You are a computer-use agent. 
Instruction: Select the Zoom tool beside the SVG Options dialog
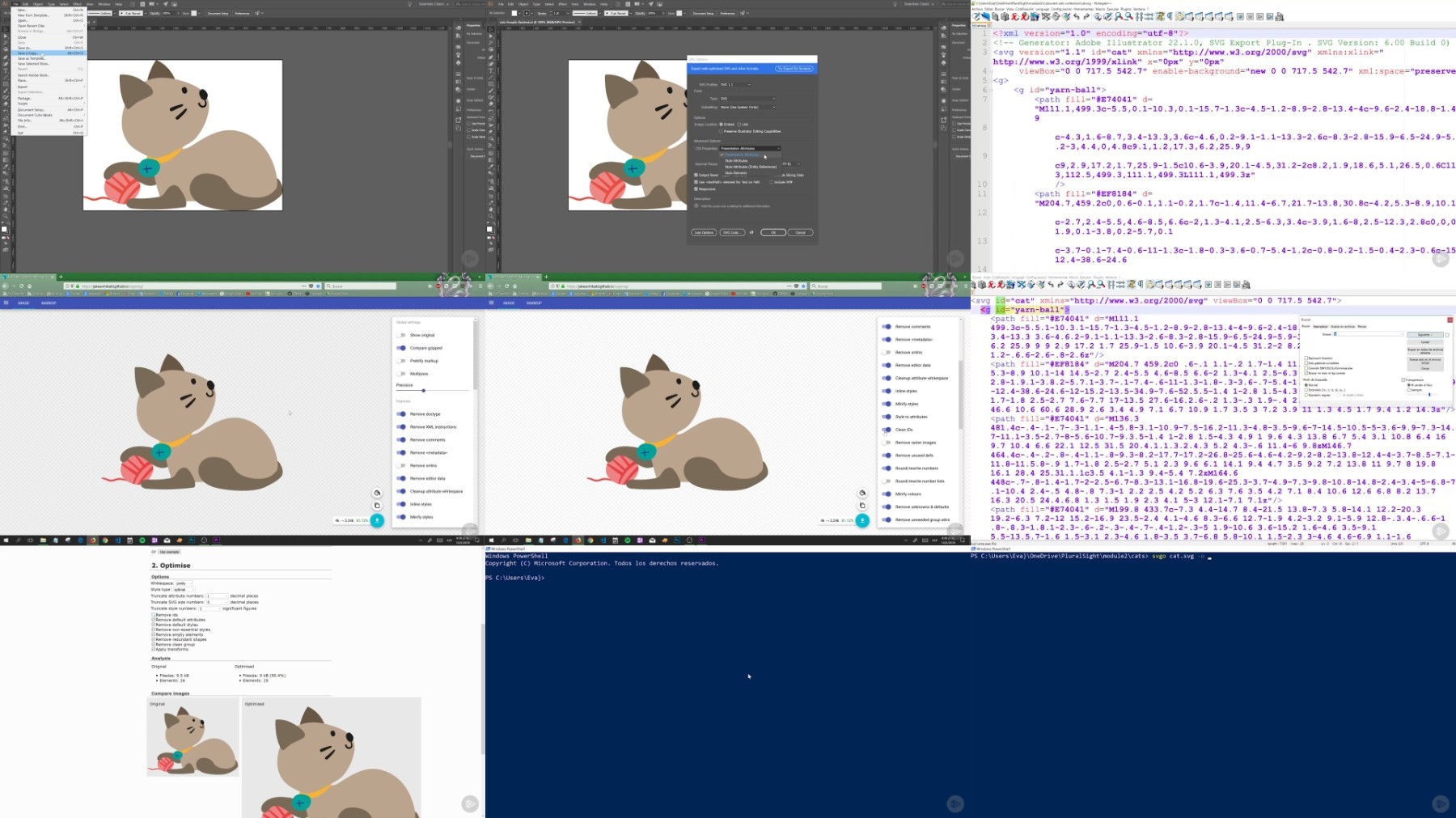click(x=490, y=217)
